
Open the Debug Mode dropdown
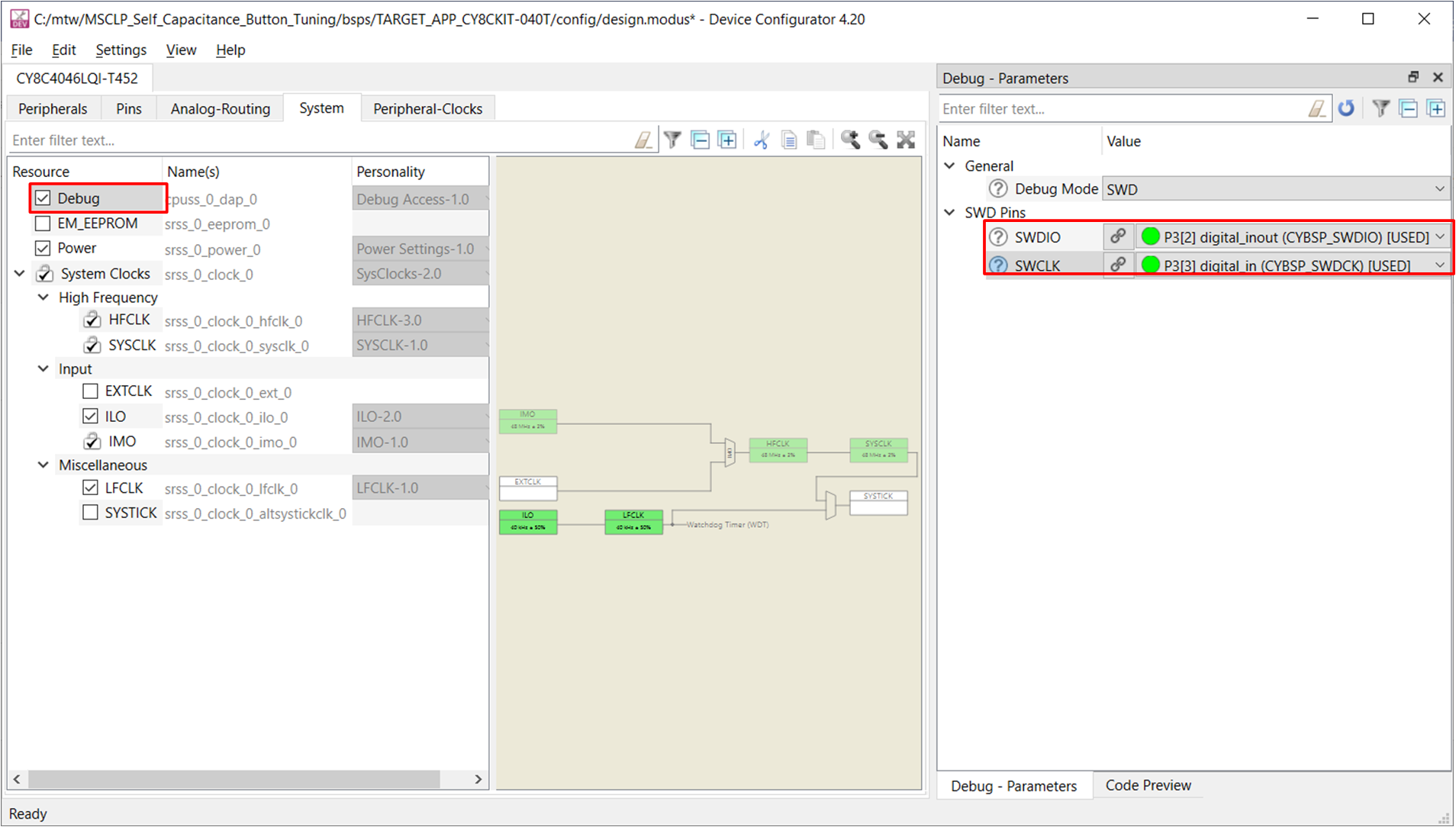tap(1275, 188)
